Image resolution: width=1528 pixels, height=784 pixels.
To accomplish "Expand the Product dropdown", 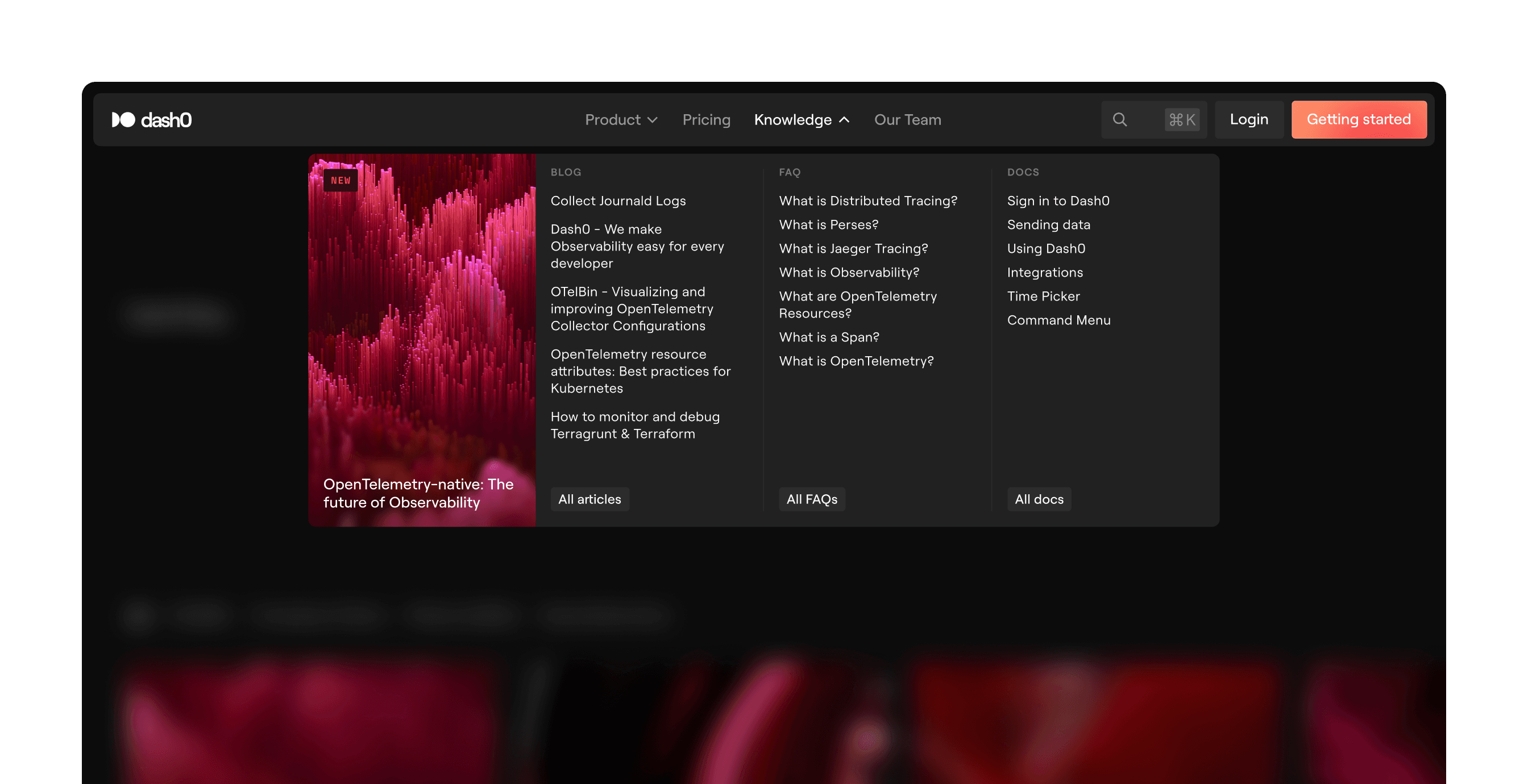I will click(613, 119).
